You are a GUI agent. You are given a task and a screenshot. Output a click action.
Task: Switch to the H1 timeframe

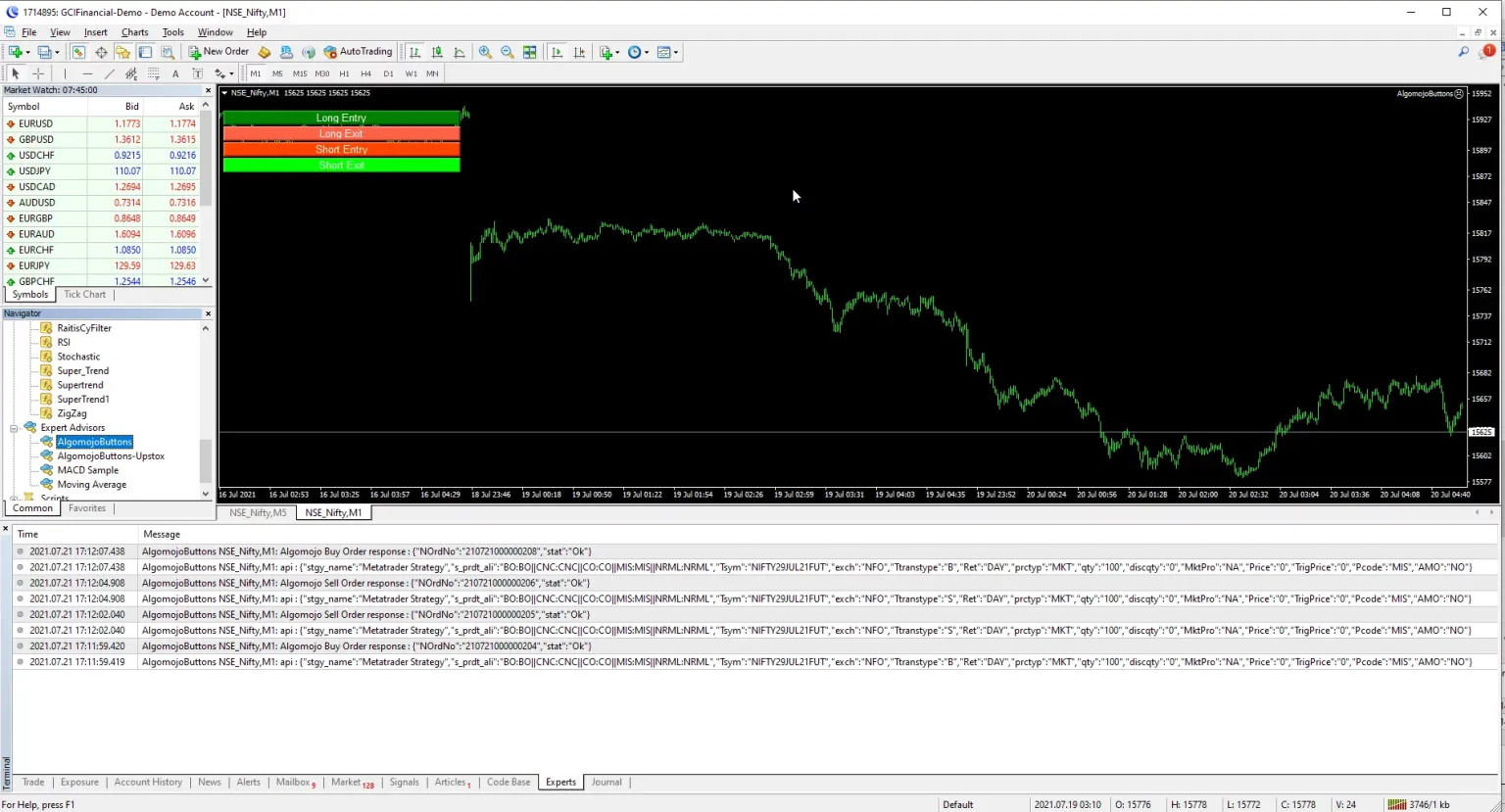coord(344,73)
